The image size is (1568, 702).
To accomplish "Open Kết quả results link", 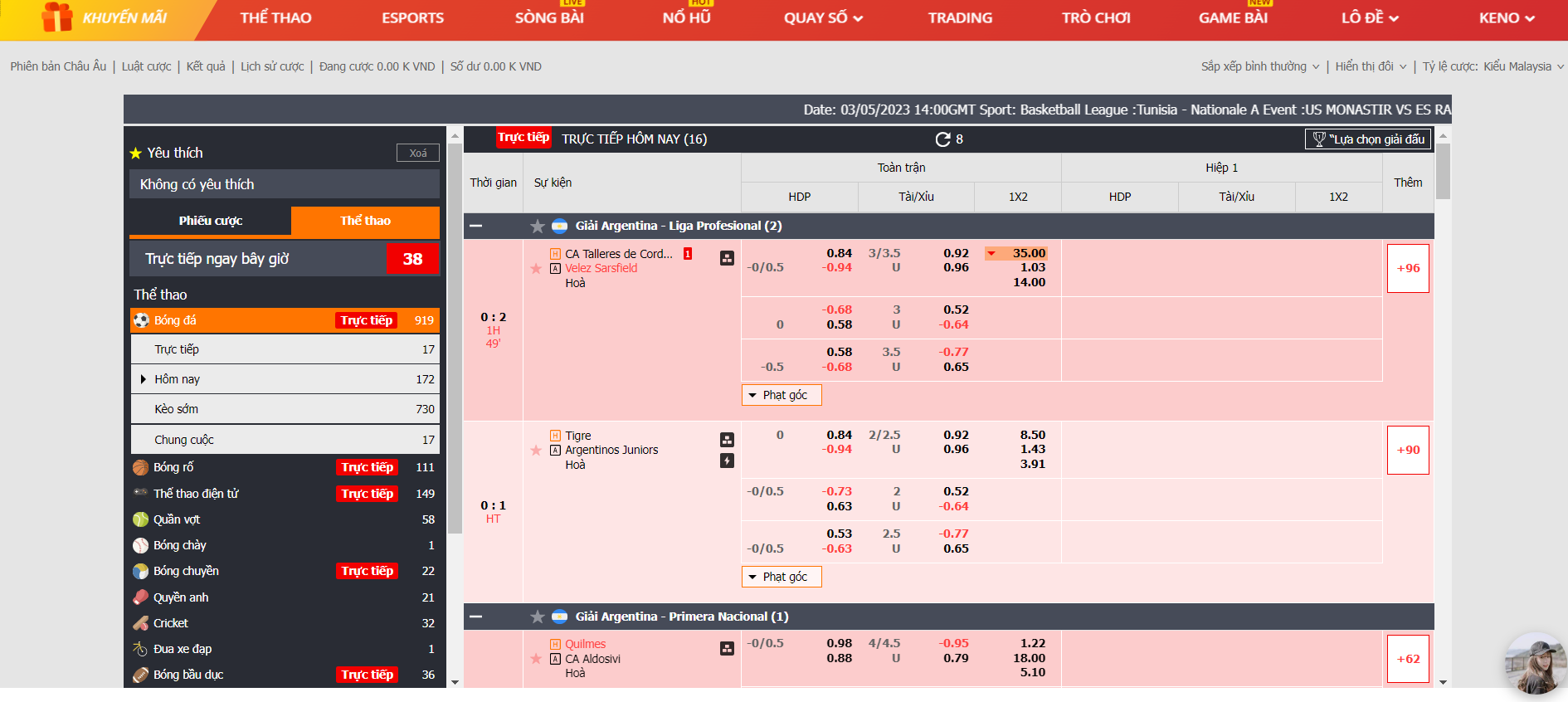I will pos(206,66).
